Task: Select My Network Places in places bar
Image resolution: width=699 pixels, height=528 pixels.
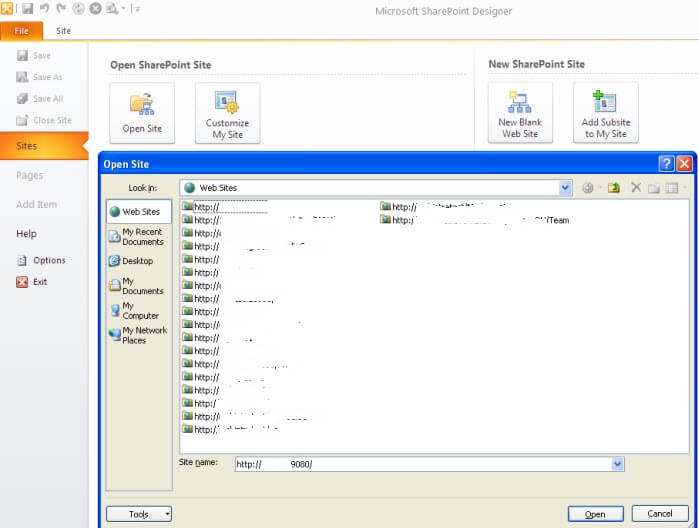Action: pyautogui.click(x=139, y=335)
